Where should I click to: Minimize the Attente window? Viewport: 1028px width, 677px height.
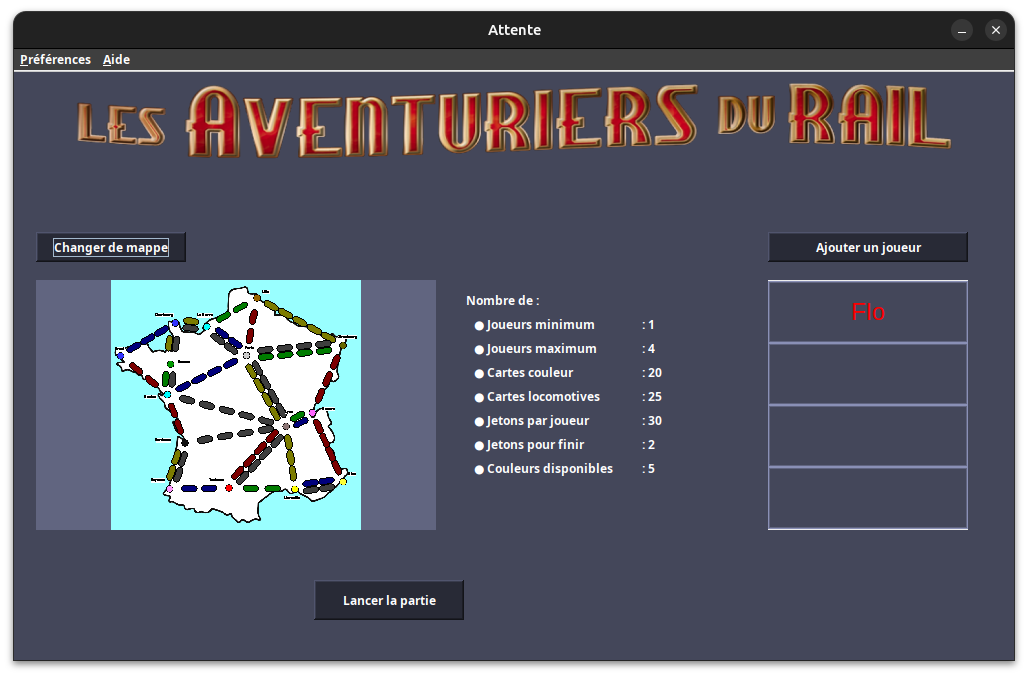[x=962, y=30]
